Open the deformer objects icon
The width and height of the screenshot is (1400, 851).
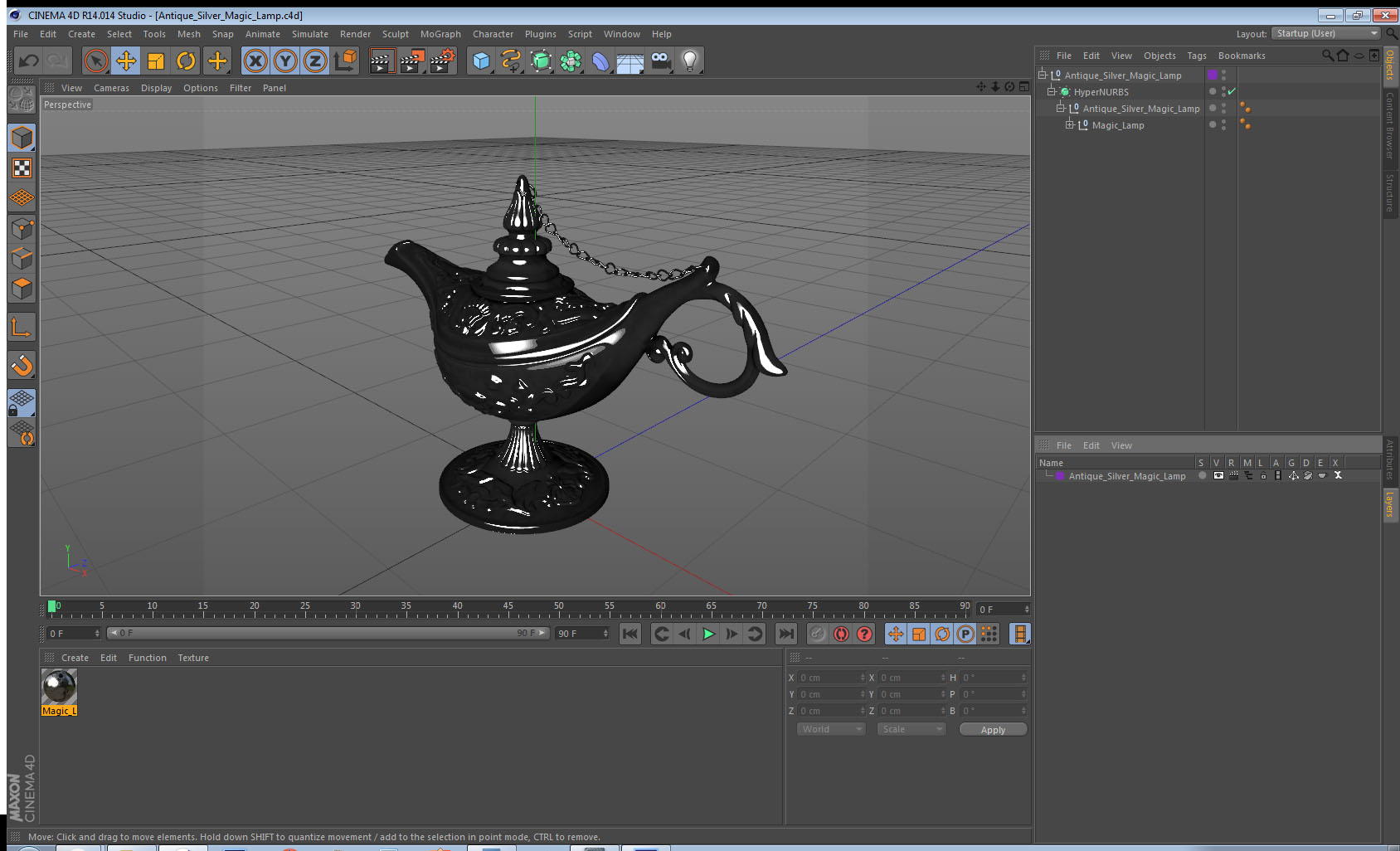point(600,61)
